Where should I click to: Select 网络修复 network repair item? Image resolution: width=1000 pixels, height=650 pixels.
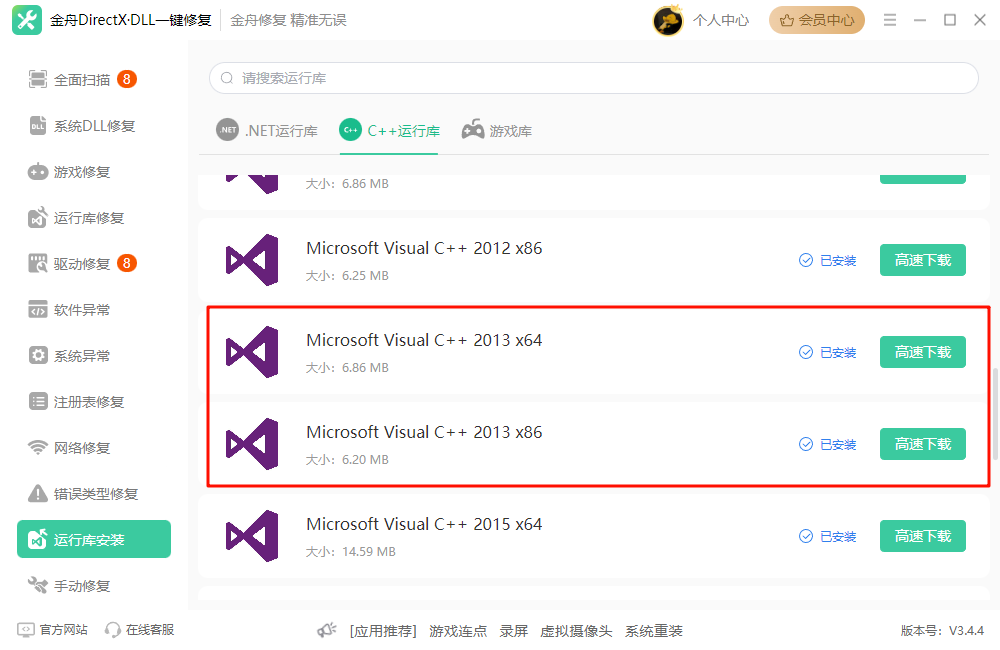[82, 448]
